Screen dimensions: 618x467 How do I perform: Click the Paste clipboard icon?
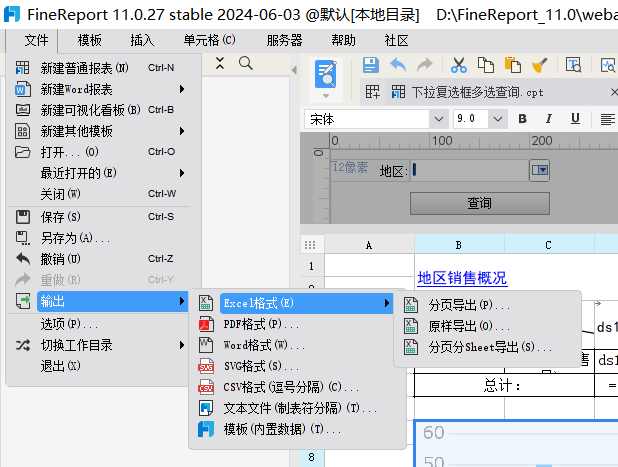click(x=512, y=65)
